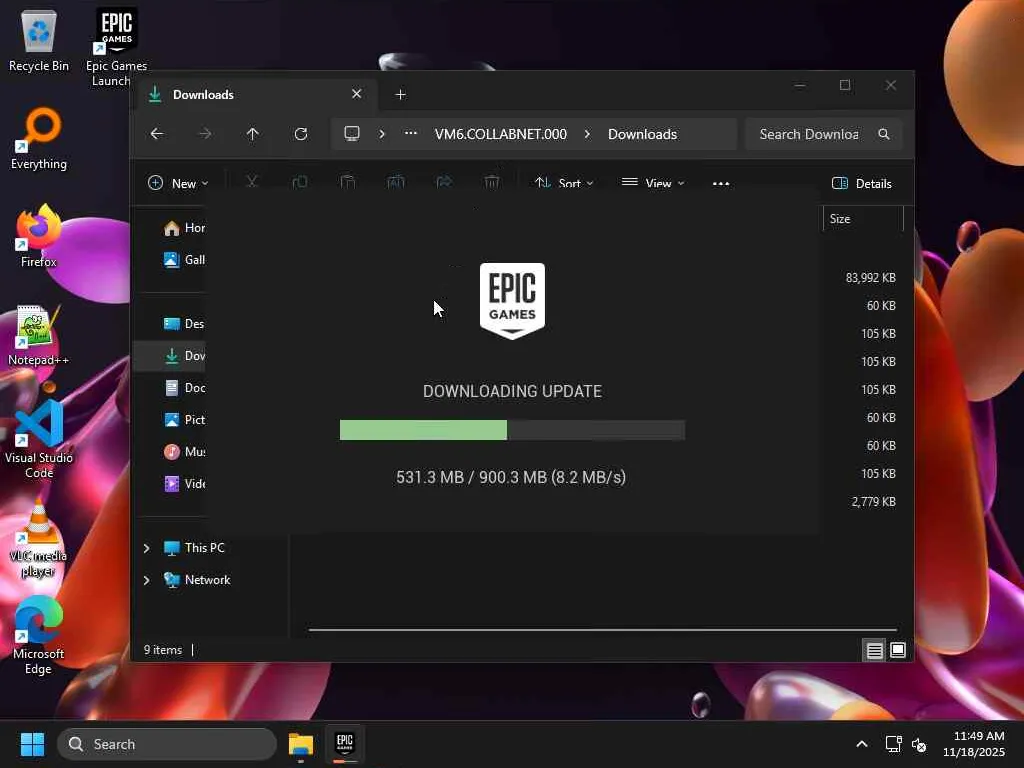Click the 83,992 KB size value
The height and width of the screenshot is (768, 1024).
point(871,278)
